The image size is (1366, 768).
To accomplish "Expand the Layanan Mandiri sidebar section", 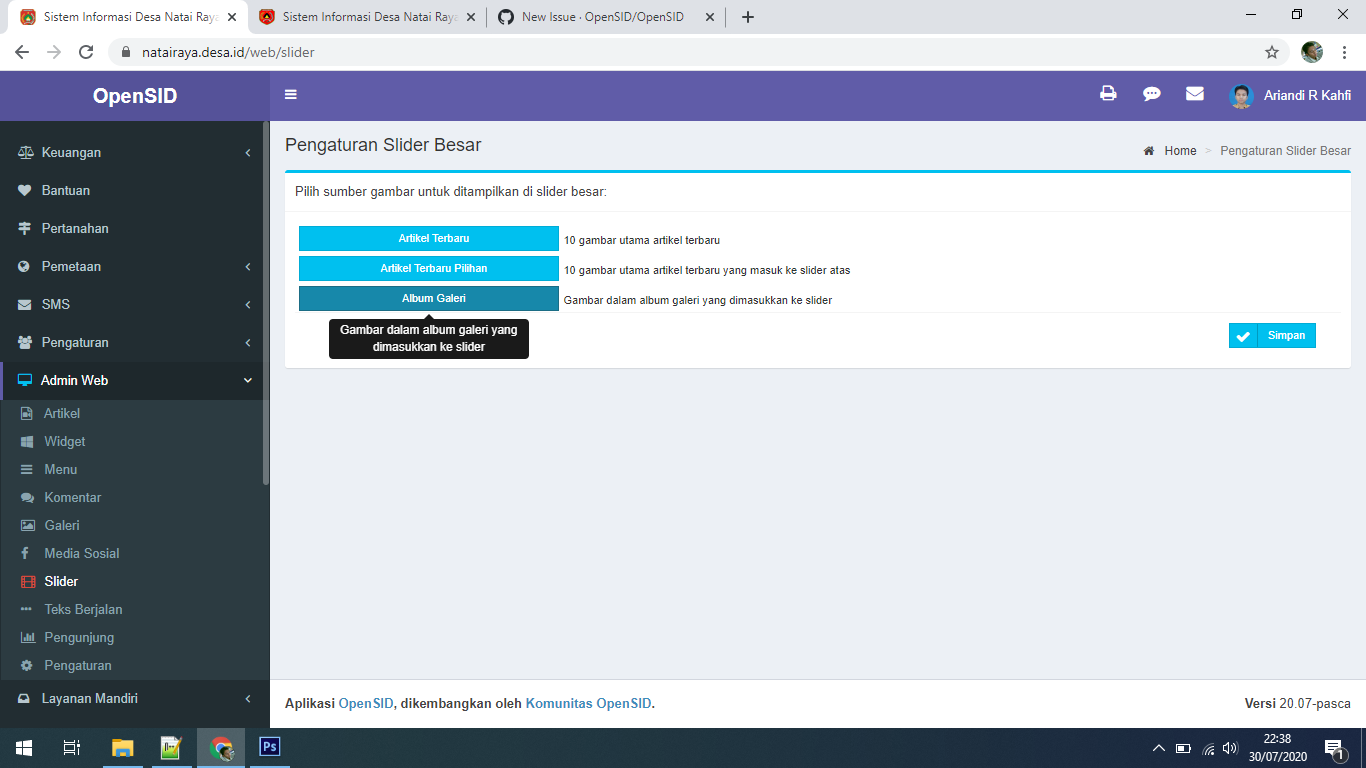I will click(133, 699).
